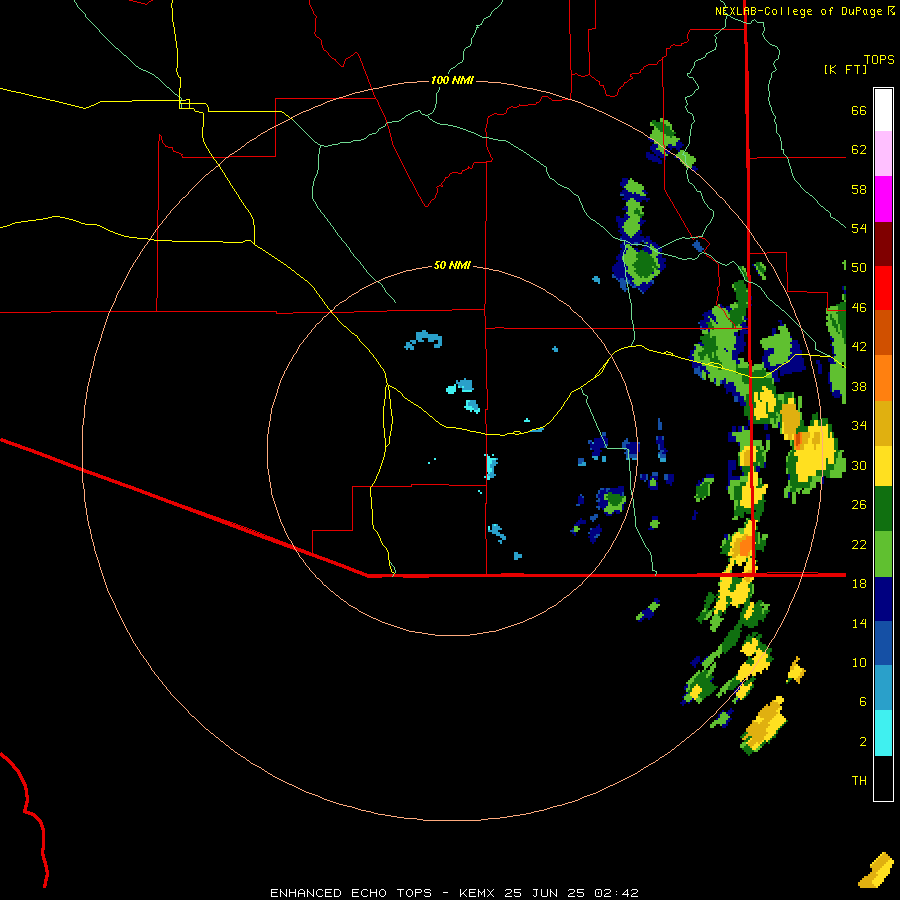Image resolution: width=900 pixels, height=900 pixels.
Task: Click the [K FT] legend units label
Action: 845,70
